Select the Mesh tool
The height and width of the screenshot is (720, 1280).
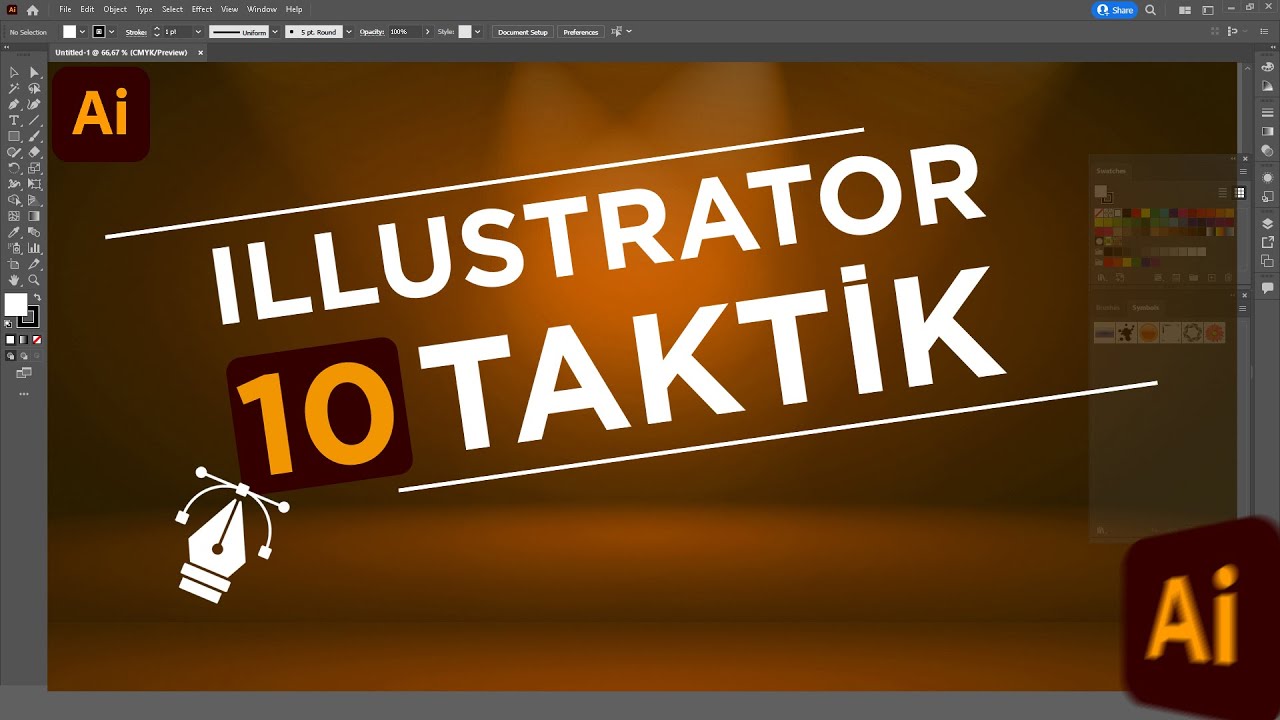(14, 216)
